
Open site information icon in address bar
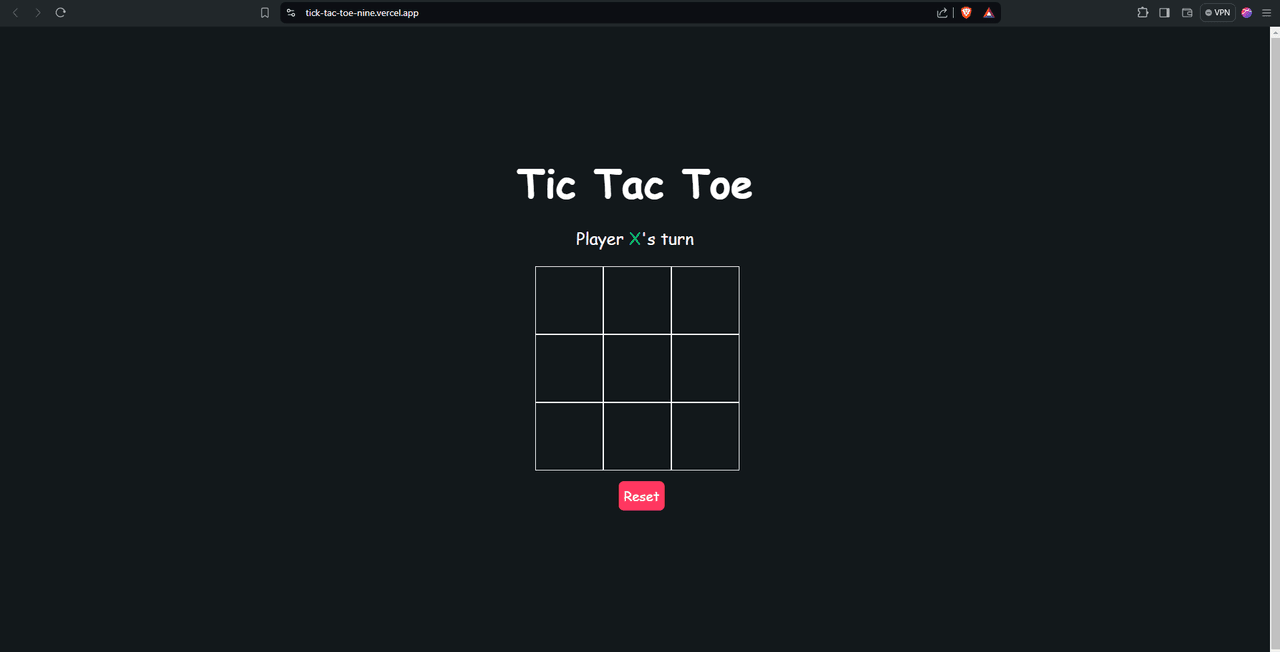tap(291, 12)
